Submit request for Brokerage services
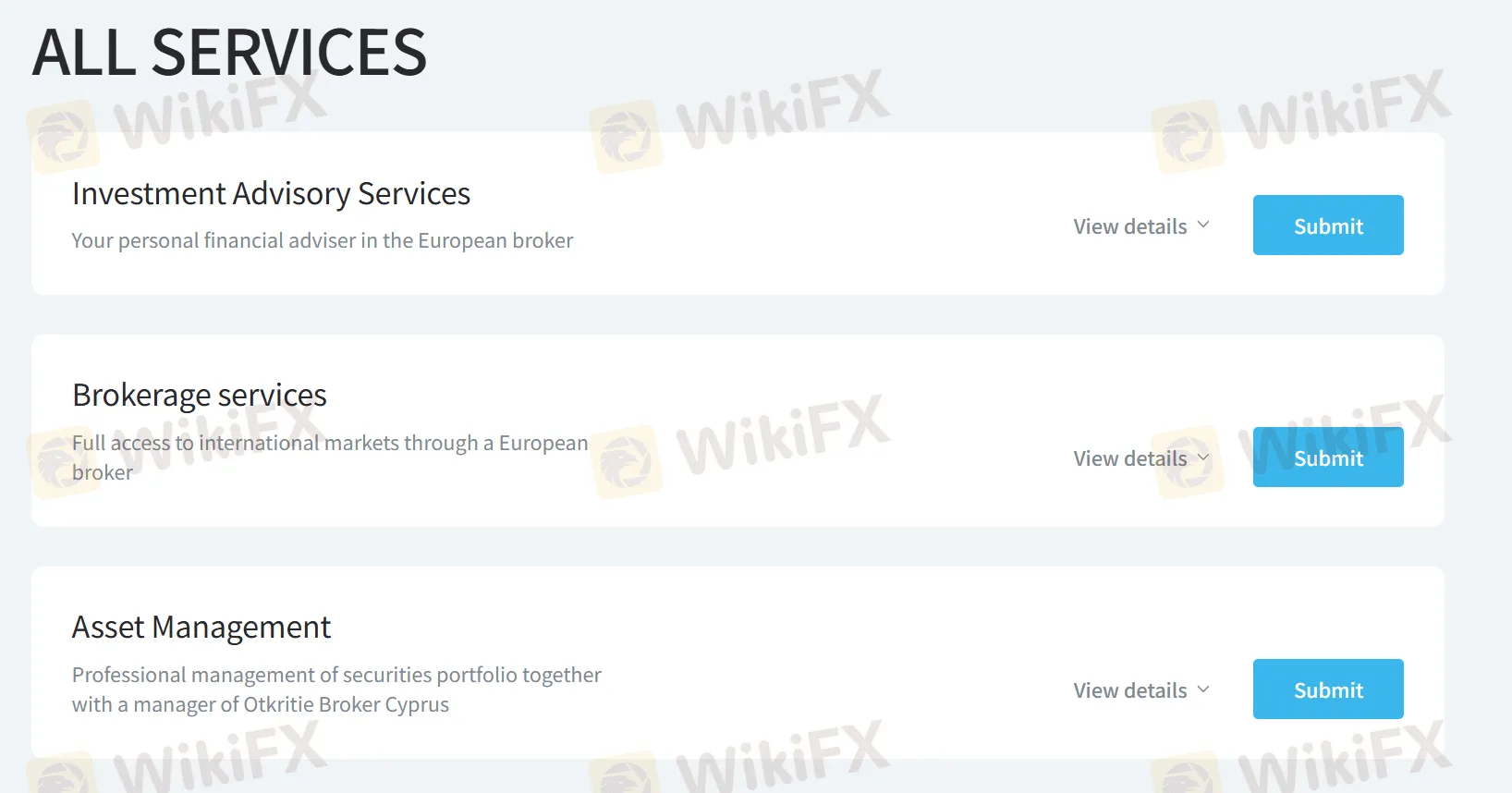 [x=1328, y=457]
